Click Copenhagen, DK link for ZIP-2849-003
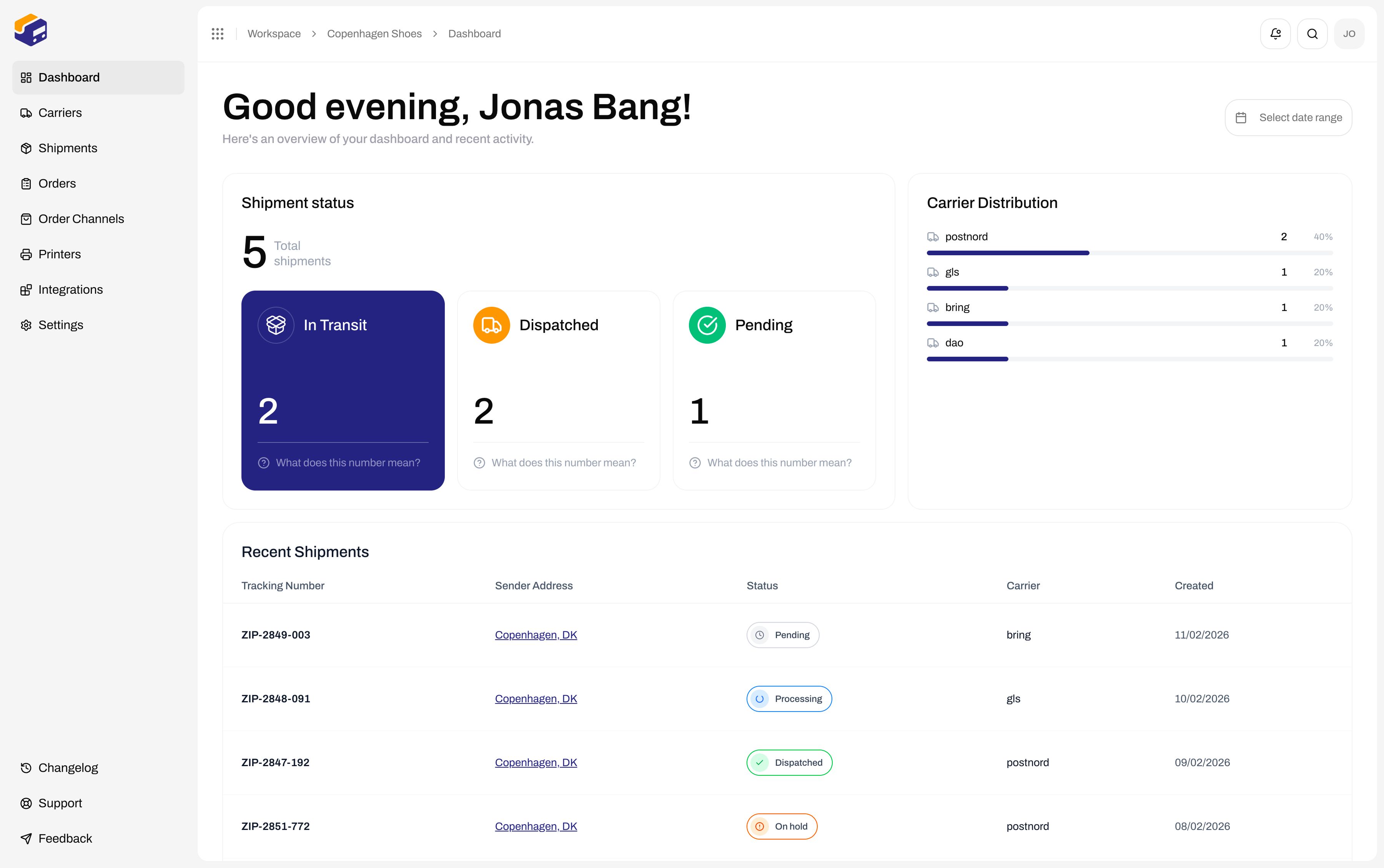Screen dimensions: 1384x868 point(536,635)
